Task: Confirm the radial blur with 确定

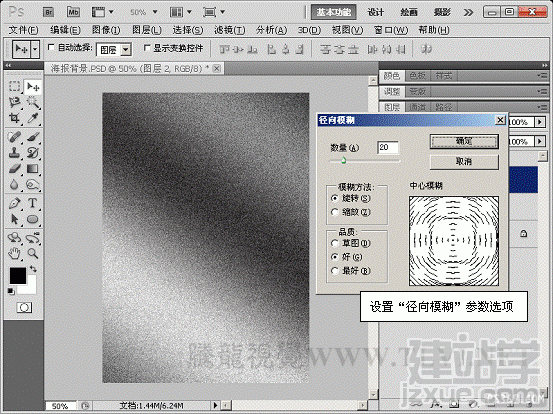Action: tap(464, 141)
